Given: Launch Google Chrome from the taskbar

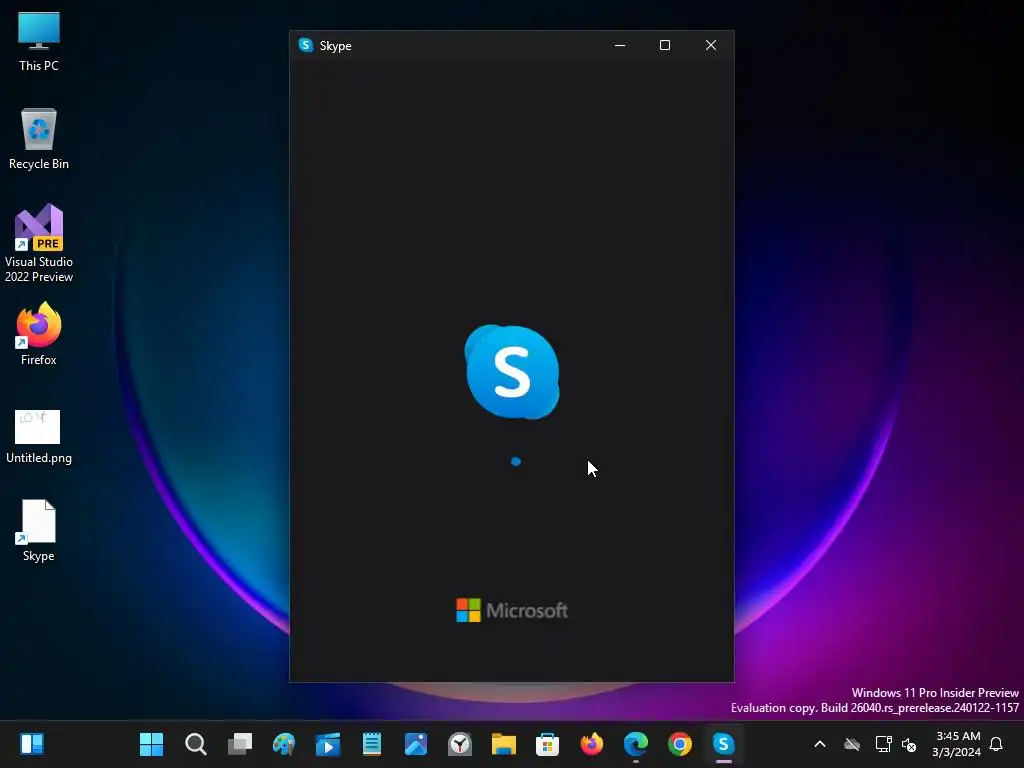Looking at the screenshot, I should point(679,744).
